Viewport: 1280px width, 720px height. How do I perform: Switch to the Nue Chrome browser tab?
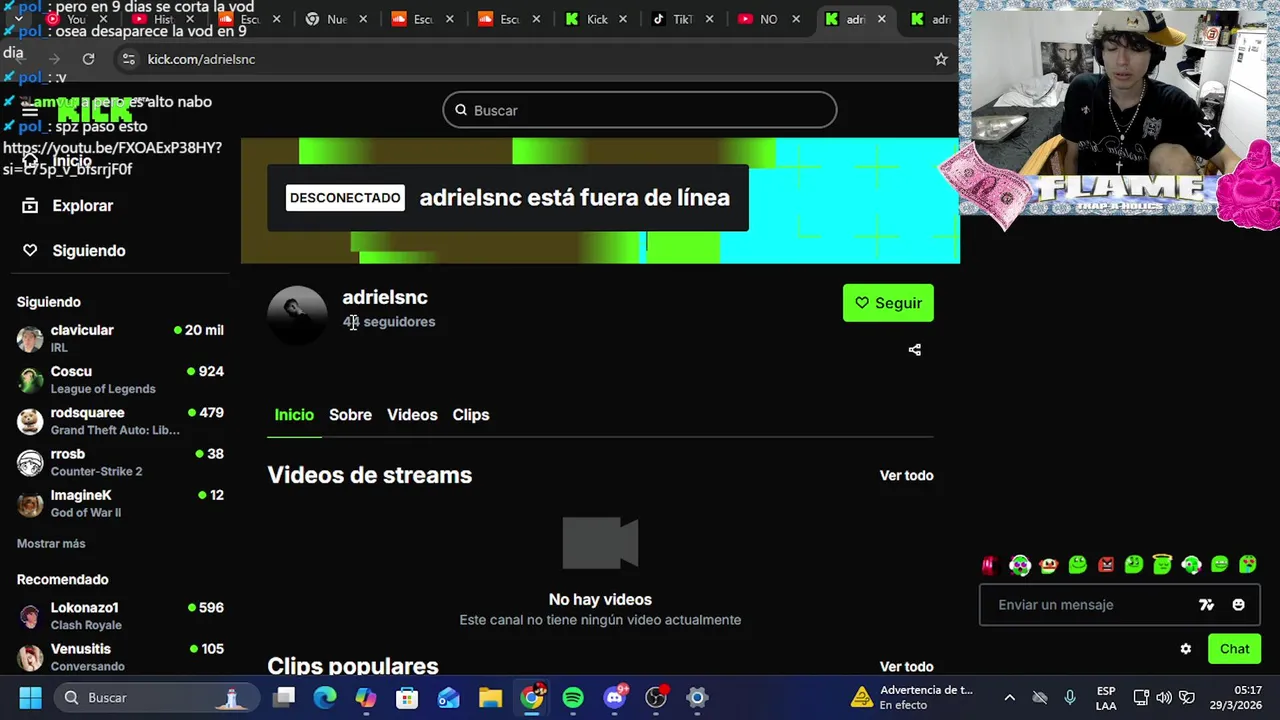(x=337, y=19)
